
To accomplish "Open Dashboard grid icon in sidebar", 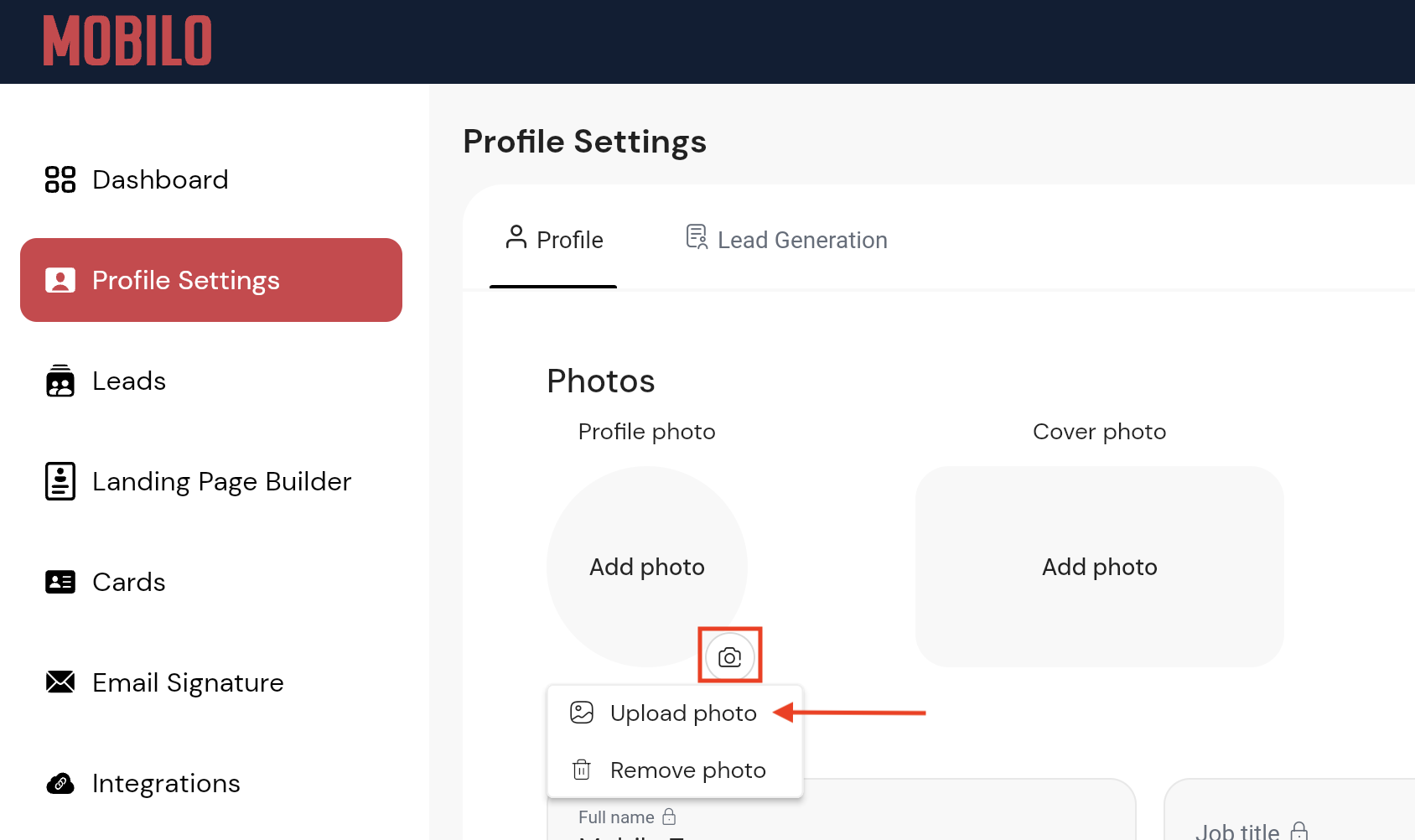I will (x=60, y=179).
